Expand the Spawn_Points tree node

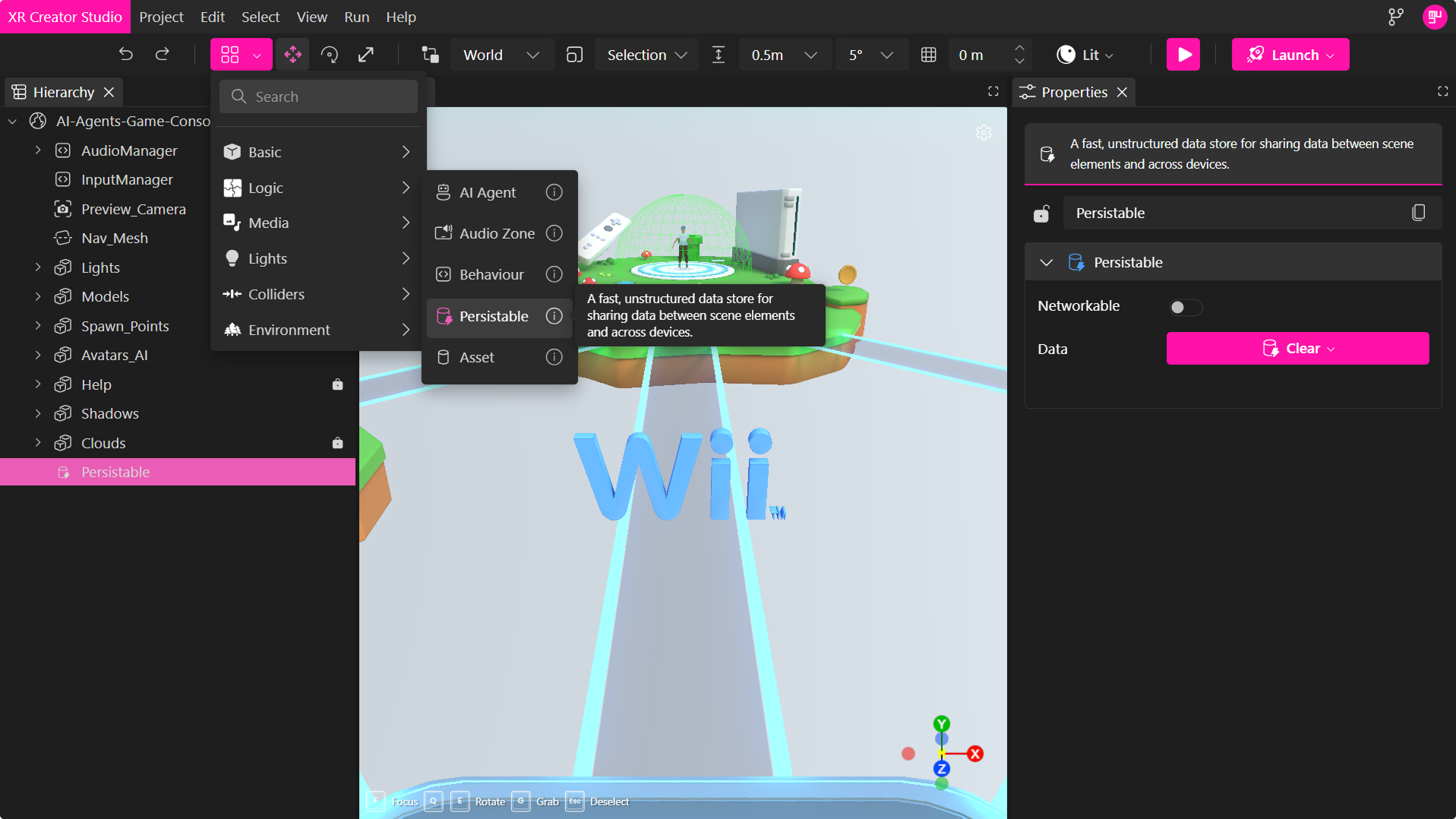[x=38, y=326]
